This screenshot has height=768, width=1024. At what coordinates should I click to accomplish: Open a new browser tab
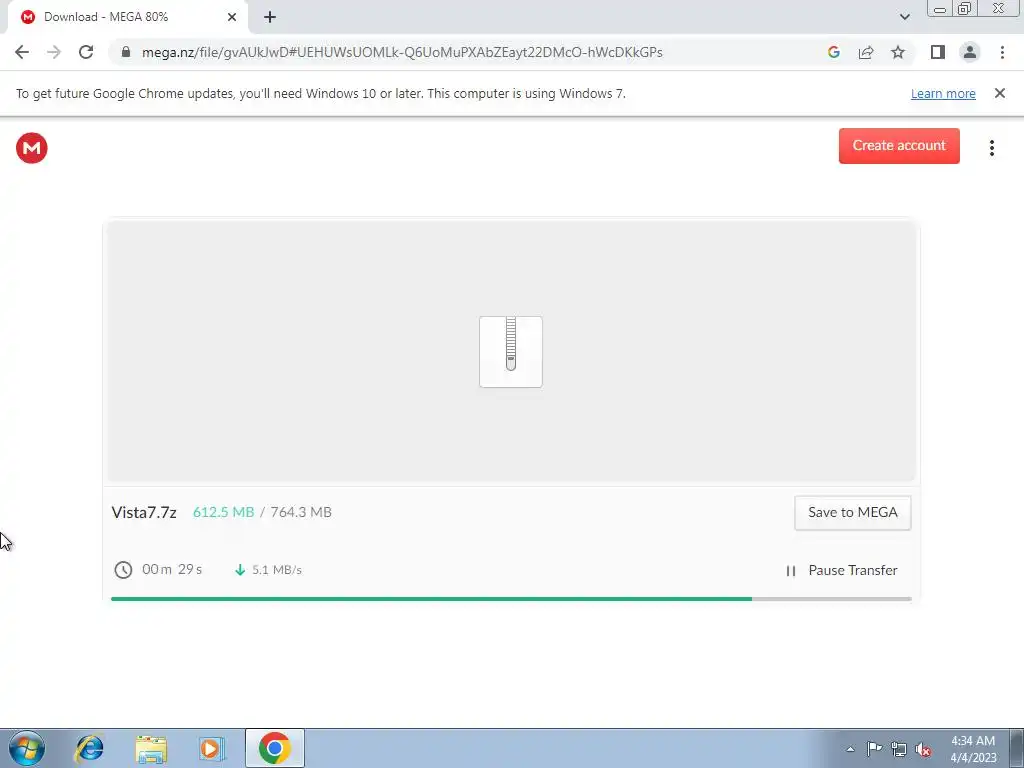270,18
